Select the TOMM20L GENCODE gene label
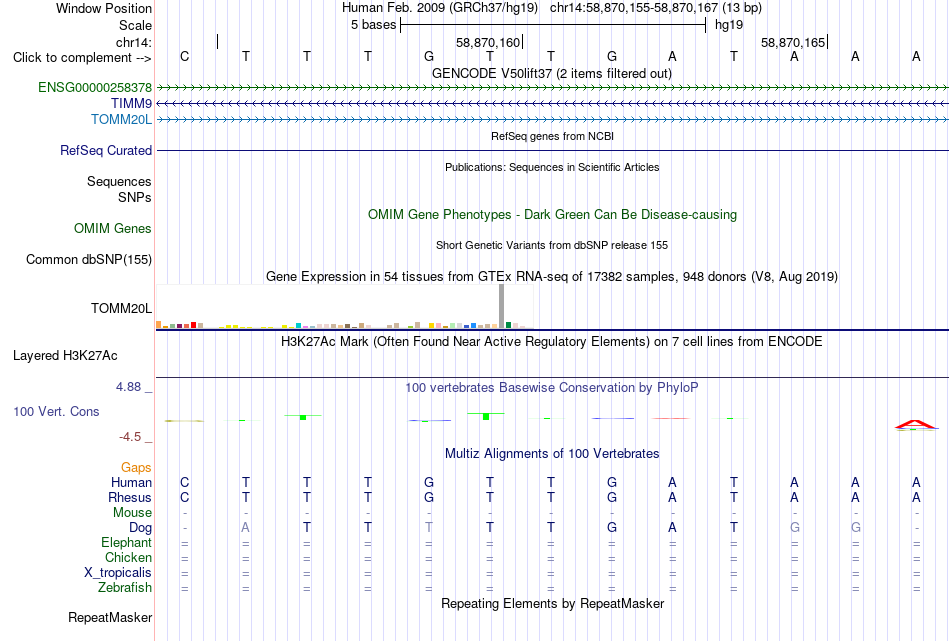 click(x=121, y=119)
